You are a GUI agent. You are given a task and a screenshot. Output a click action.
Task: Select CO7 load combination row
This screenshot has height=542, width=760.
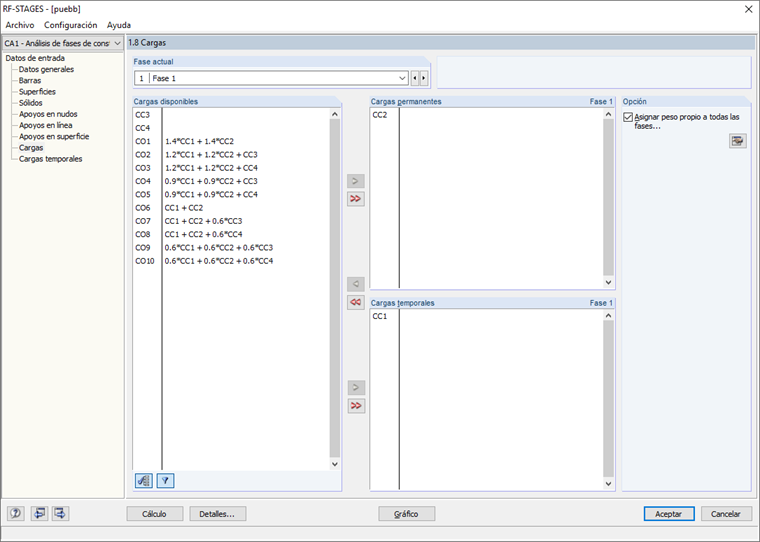coord(231,221)
